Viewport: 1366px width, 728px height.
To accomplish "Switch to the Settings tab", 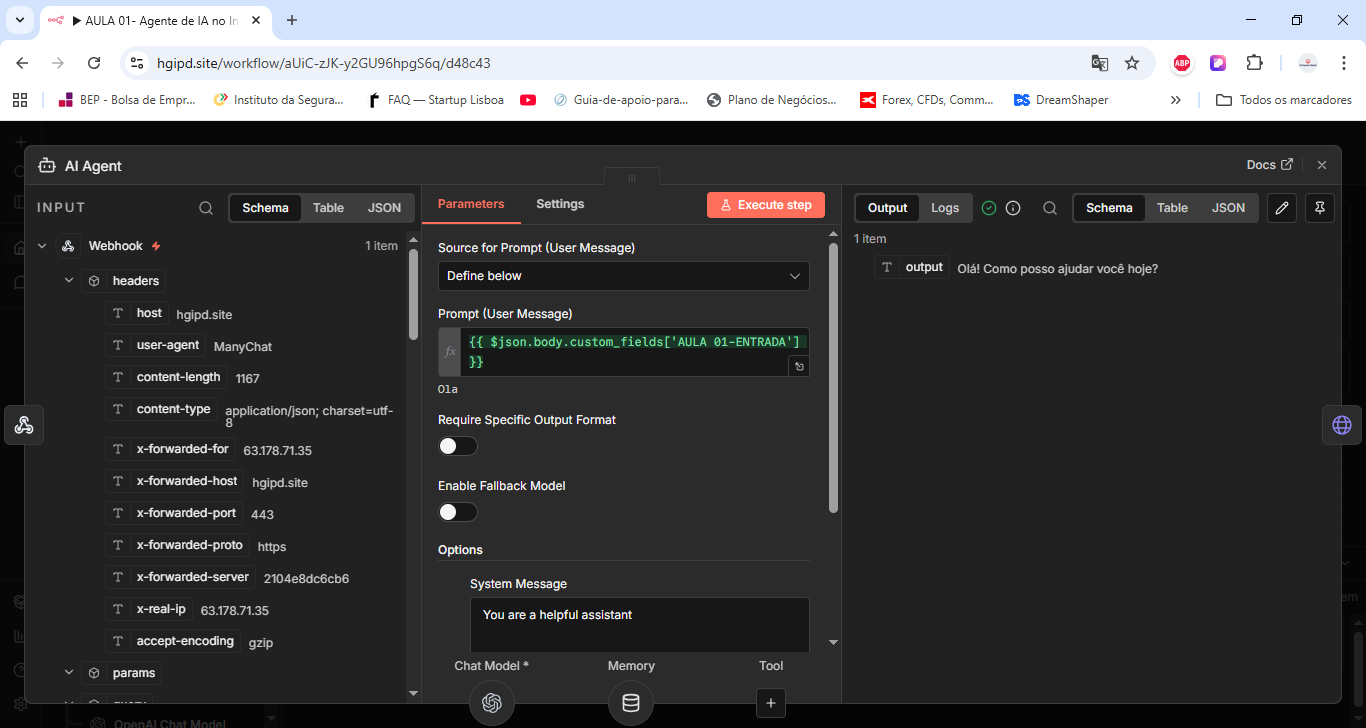I will 560,204.
